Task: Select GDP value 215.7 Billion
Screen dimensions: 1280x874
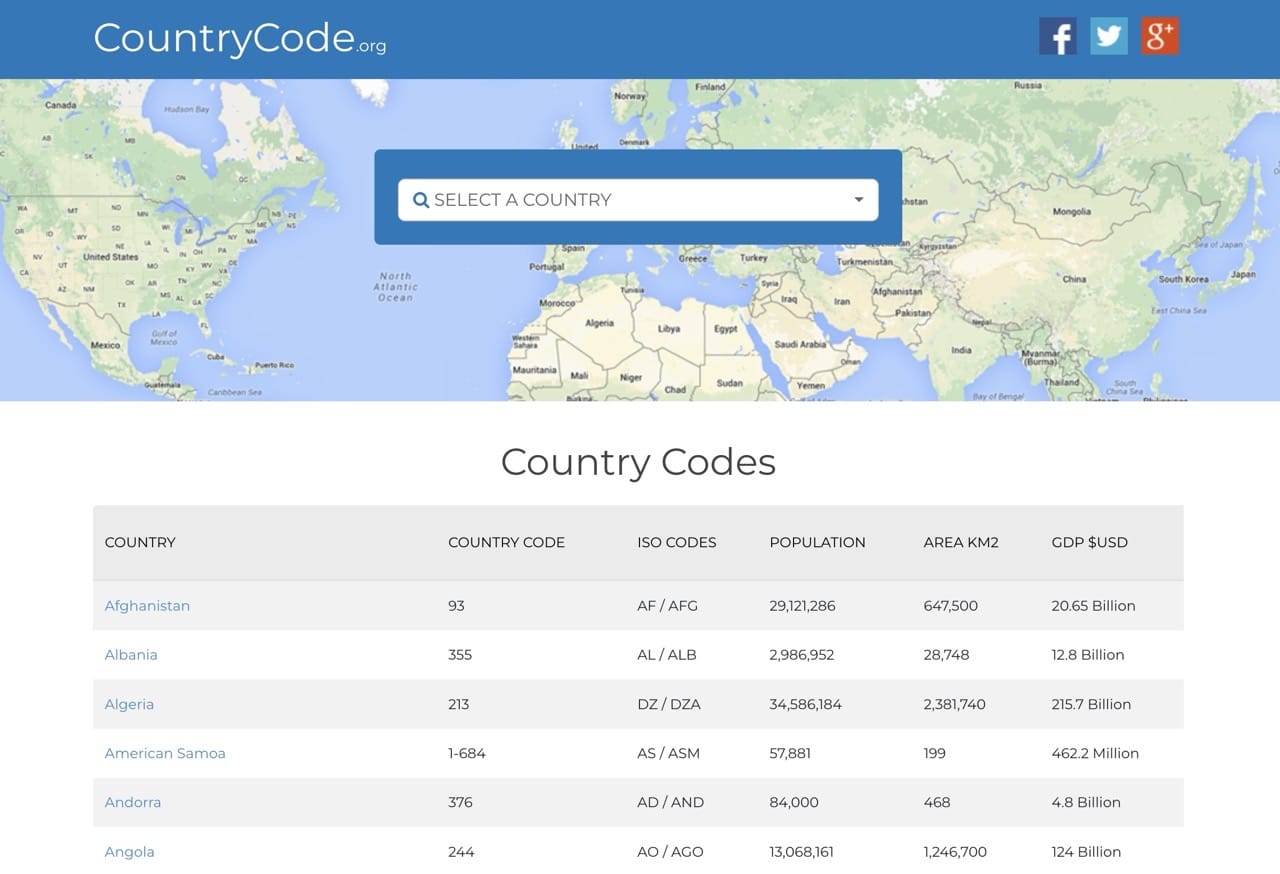Action: click(1091, 704)
